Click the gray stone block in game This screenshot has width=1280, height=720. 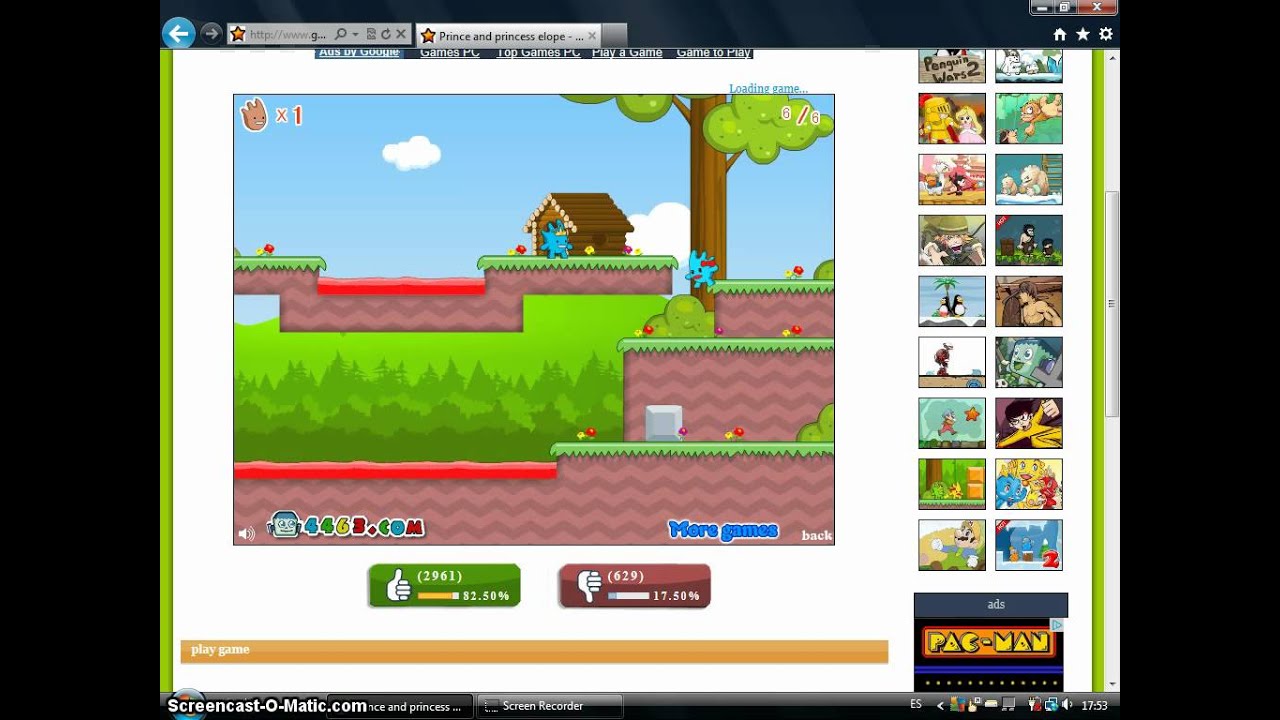pyautogui.click(x=663, y=423)
